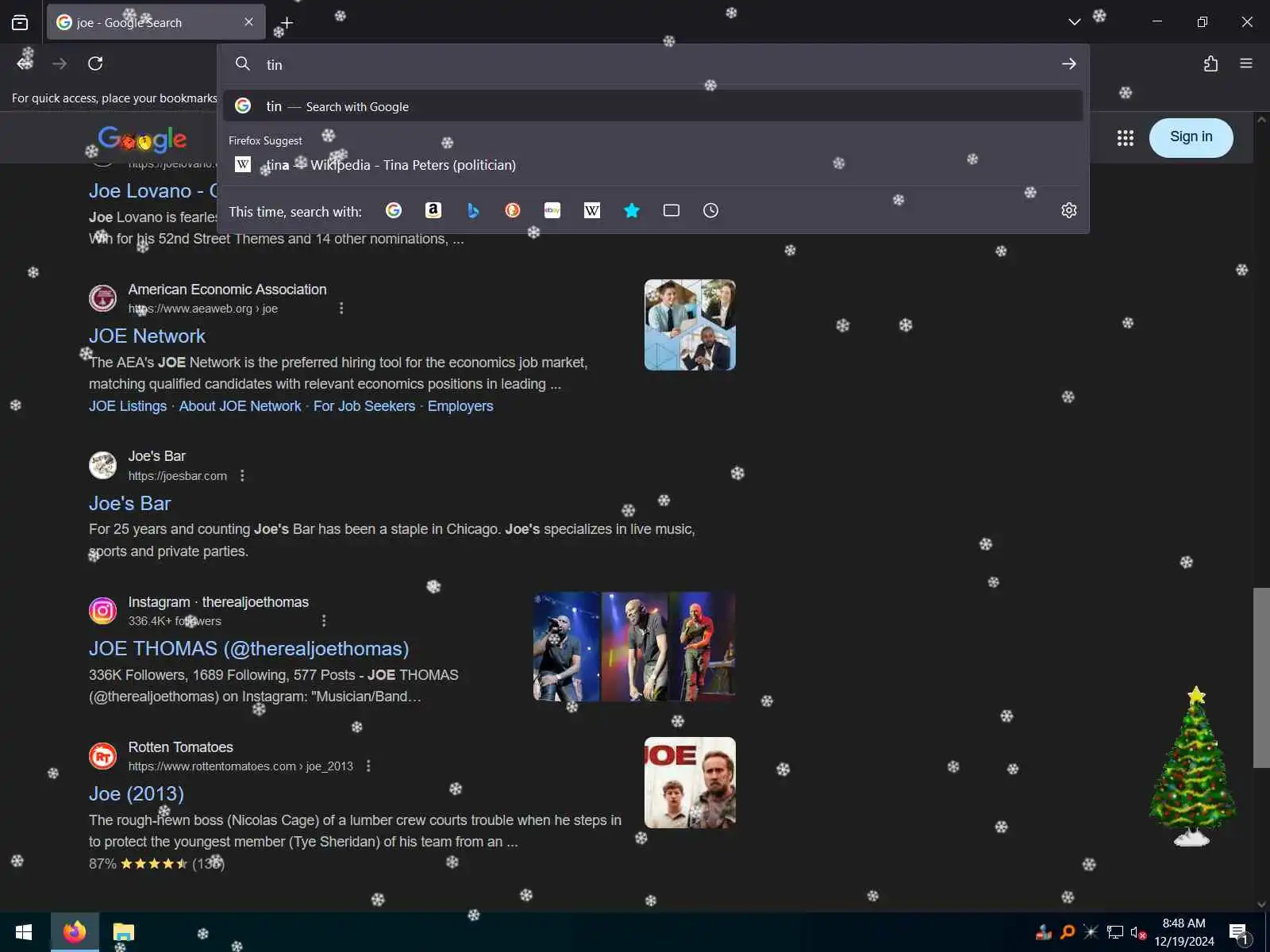The height and width of the screenshot is (952, 1270).
Task: Select 'tin — Search with Google' suggestion
Action: (652, 106)
